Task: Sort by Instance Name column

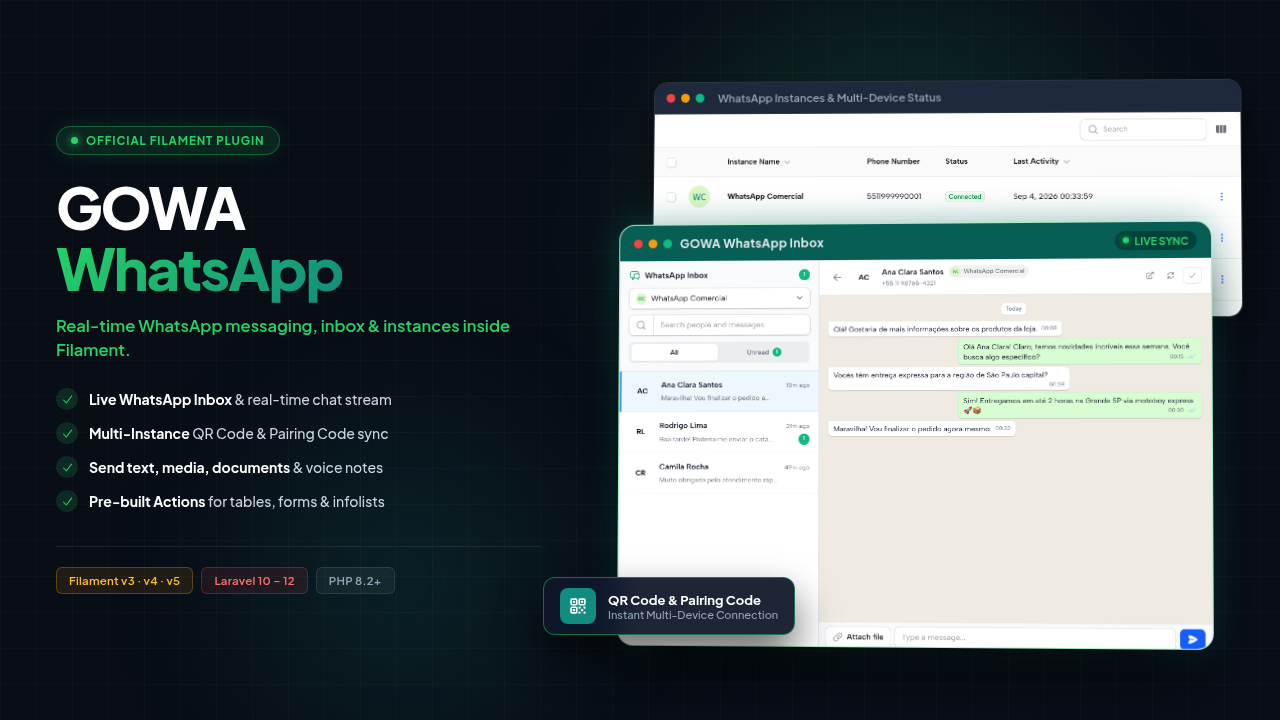Action: (758, 162)
